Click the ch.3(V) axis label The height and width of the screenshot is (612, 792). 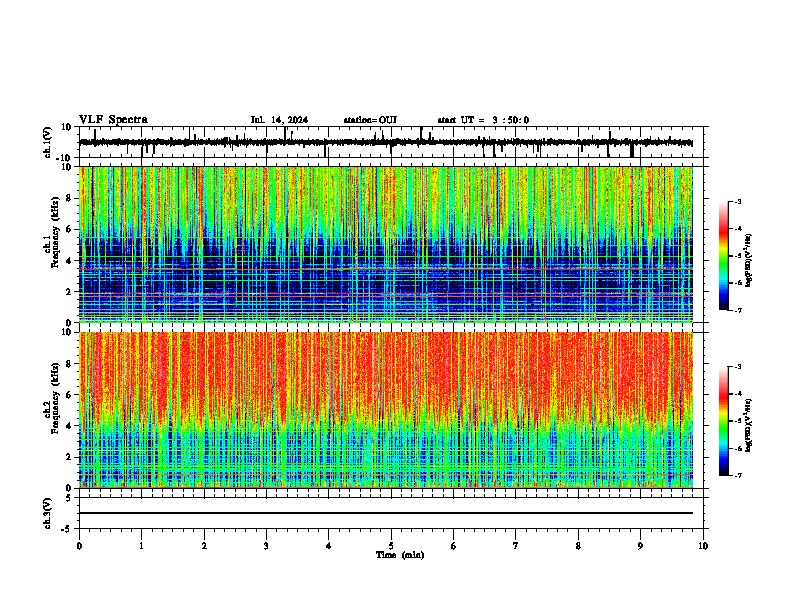pyautogui.click(x=48, y=514)
